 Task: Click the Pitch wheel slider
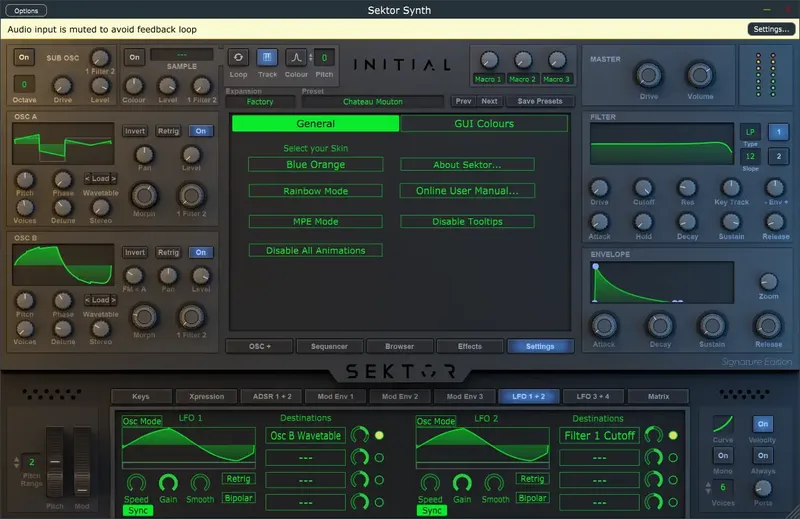55,462
